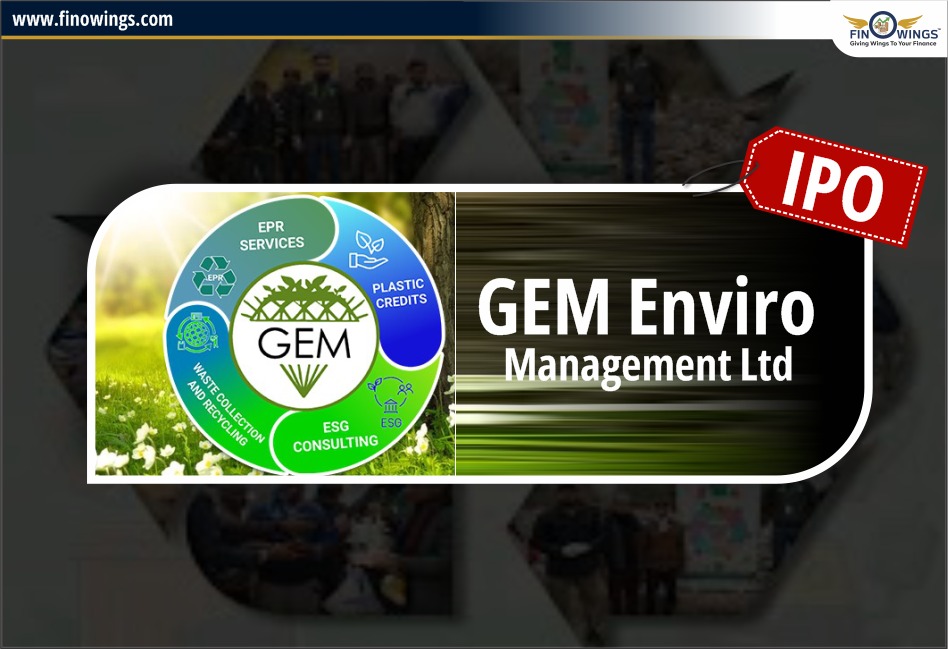Click the central GEM logo

[x=304, y=334]
